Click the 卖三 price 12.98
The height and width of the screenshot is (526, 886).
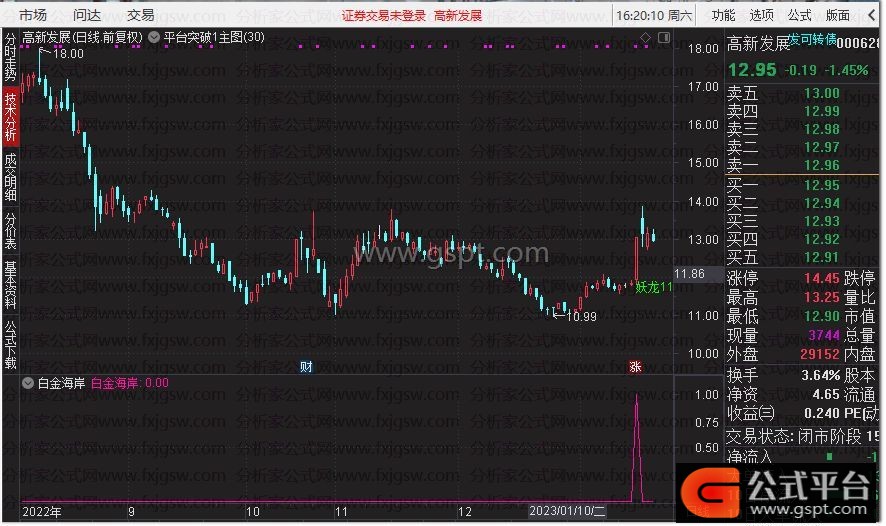pyautogui.click(x=822, y=129)
